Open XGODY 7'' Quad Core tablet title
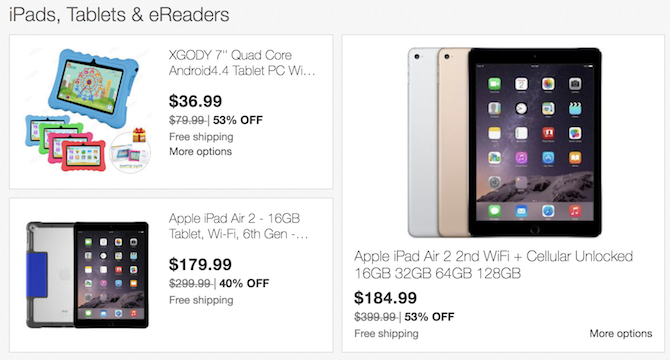The image size is (670, 360). 242,63
